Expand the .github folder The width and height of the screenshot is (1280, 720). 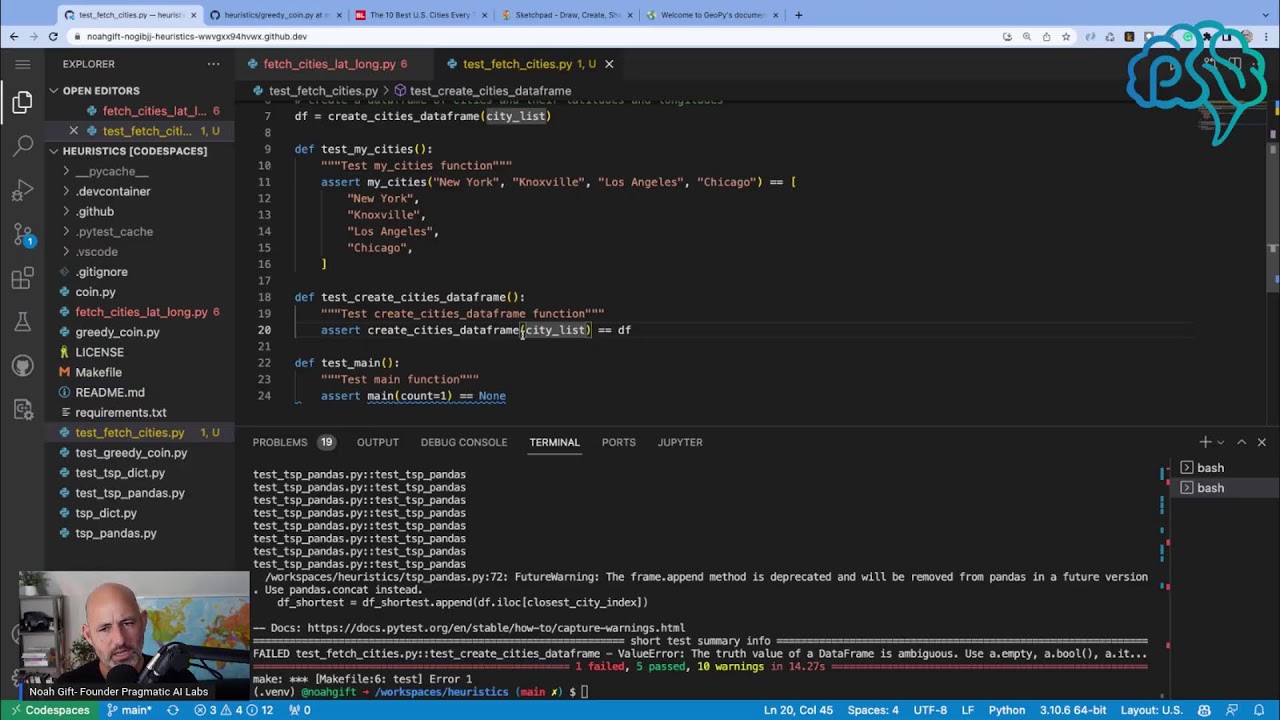[95, 211]
